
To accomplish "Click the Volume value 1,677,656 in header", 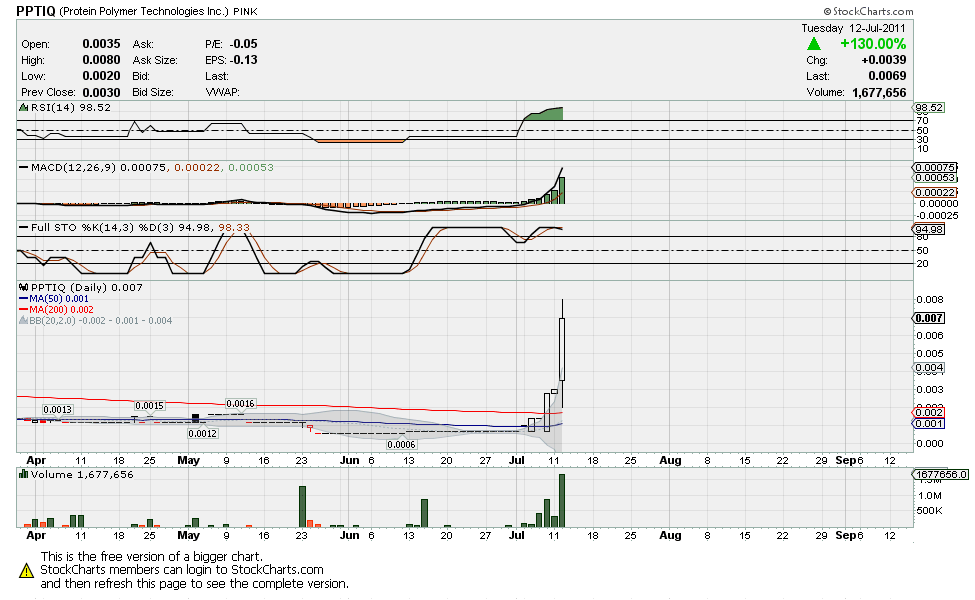I will click(879, 93).
